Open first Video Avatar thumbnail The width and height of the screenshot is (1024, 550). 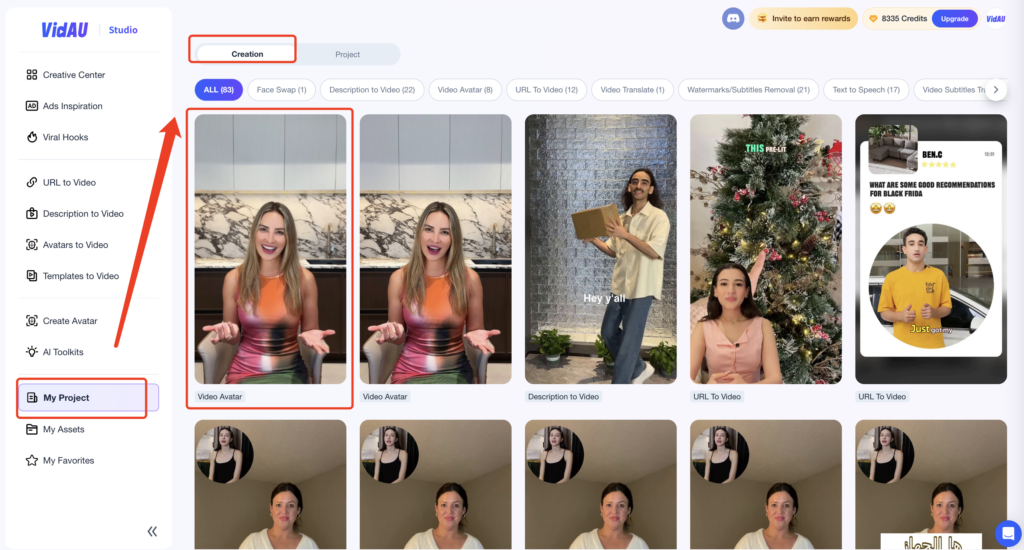tap(270, 249)
